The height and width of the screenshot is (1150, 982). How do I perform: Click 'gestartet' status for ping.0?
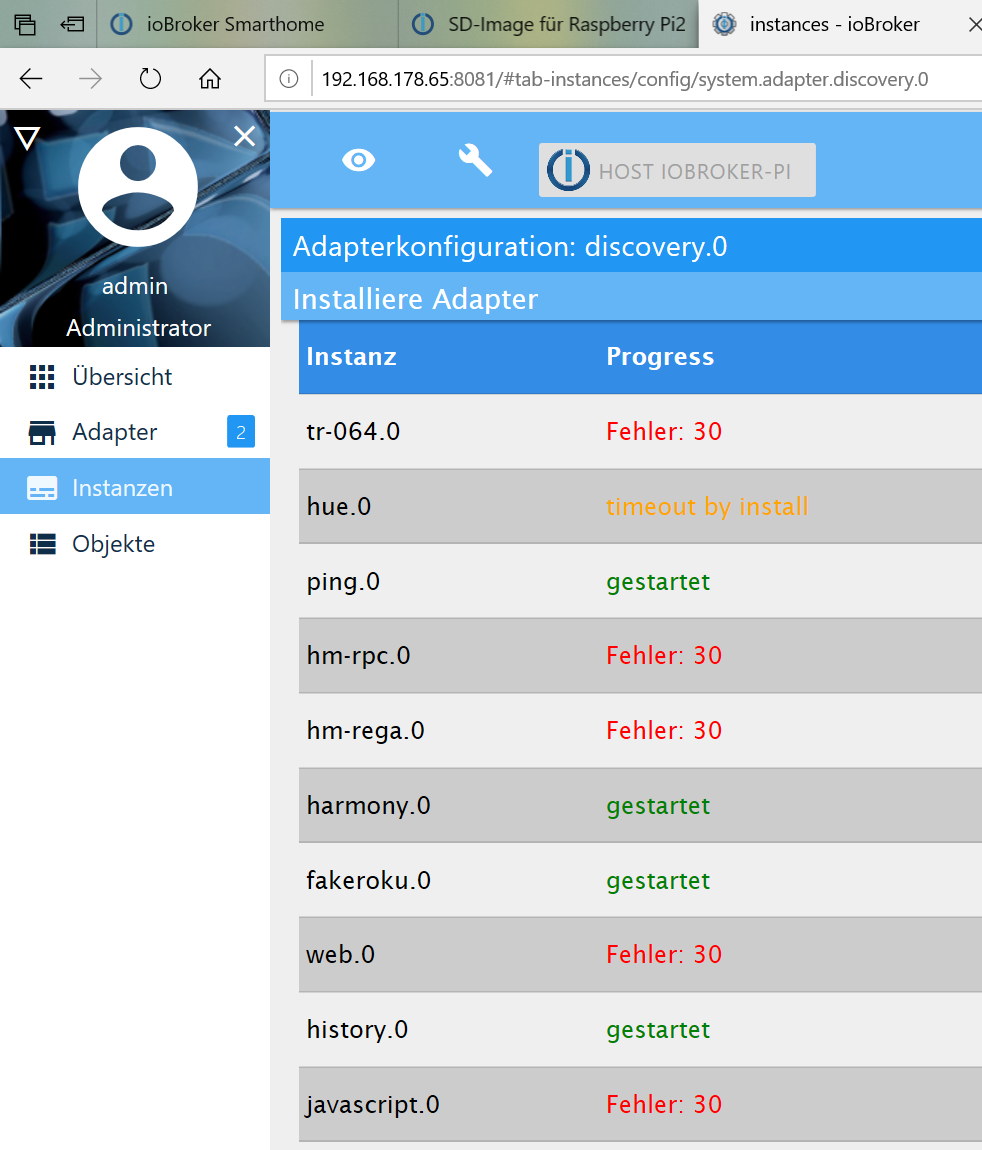click(x=658, y=582)
